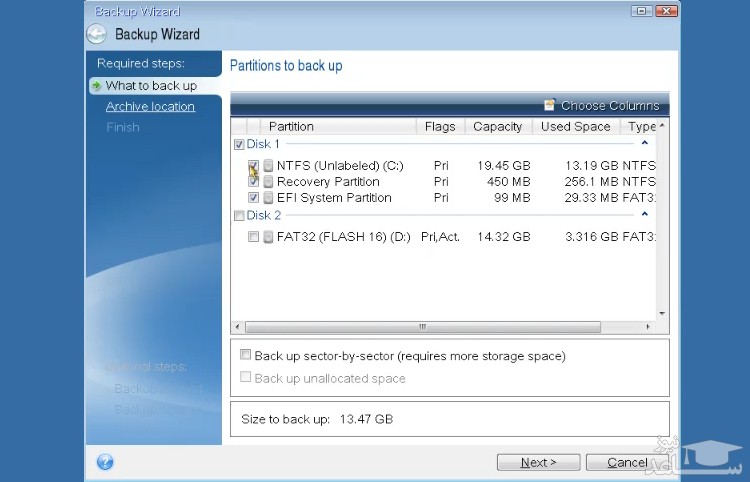
Task: Select the FAT32 (FLASH 16) (D:) partition checkbox
Action: [x=254, y=237]
